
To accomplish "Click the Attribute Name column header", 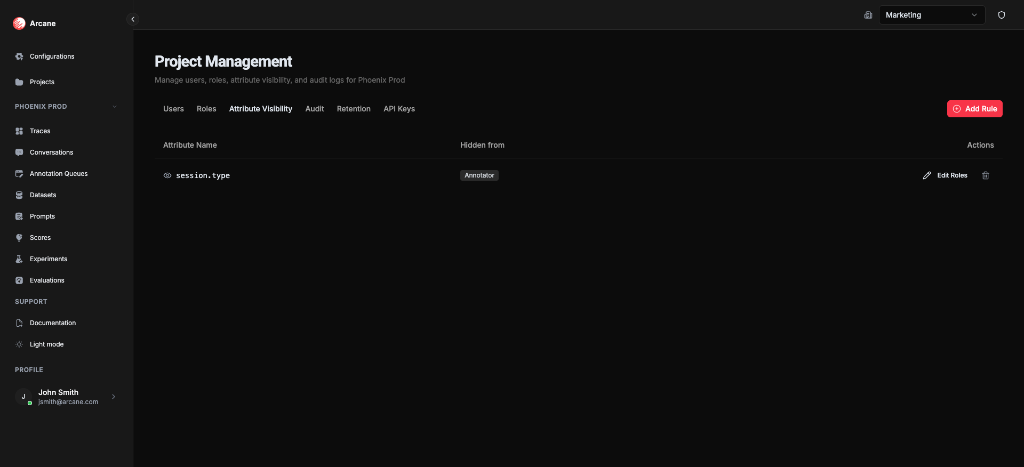I will click(x=190, y=145).
